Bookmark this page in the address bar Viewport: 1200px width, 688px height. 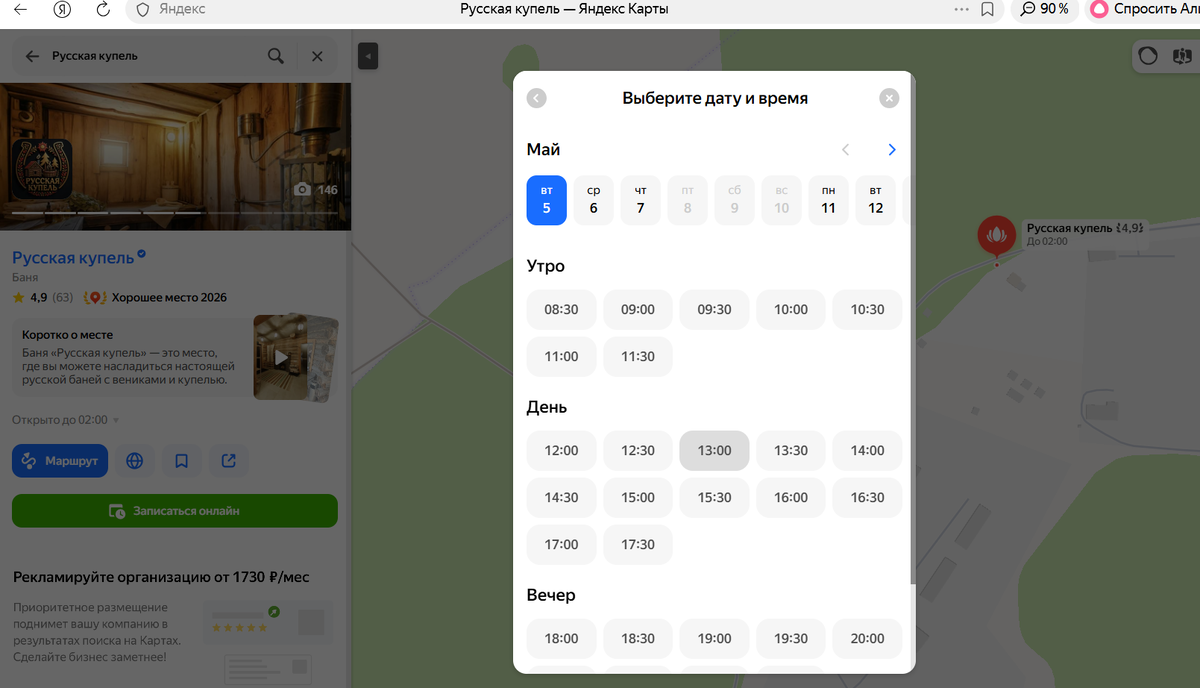coord(988,9)
